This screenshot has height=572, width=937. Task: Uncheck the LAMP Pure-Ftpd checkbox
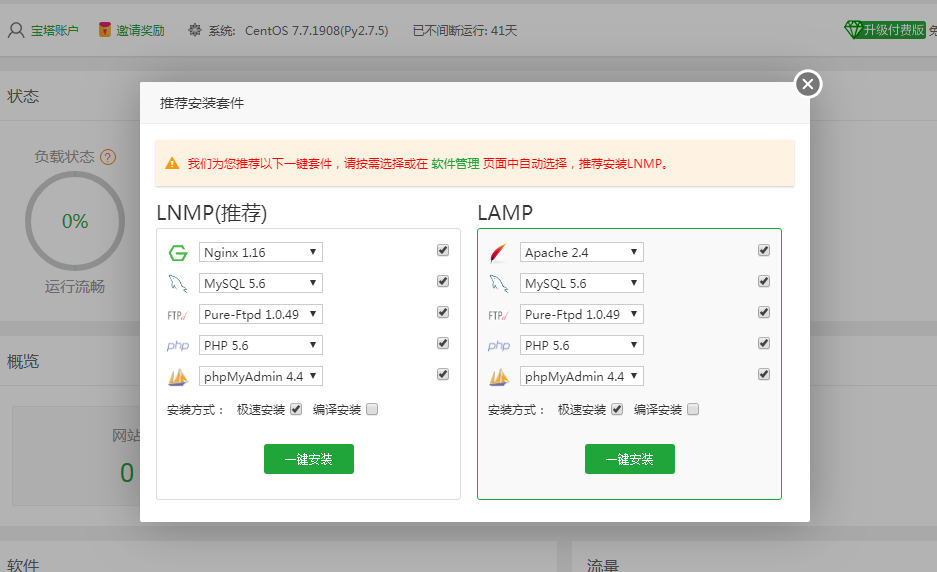(x=764, y=312)
